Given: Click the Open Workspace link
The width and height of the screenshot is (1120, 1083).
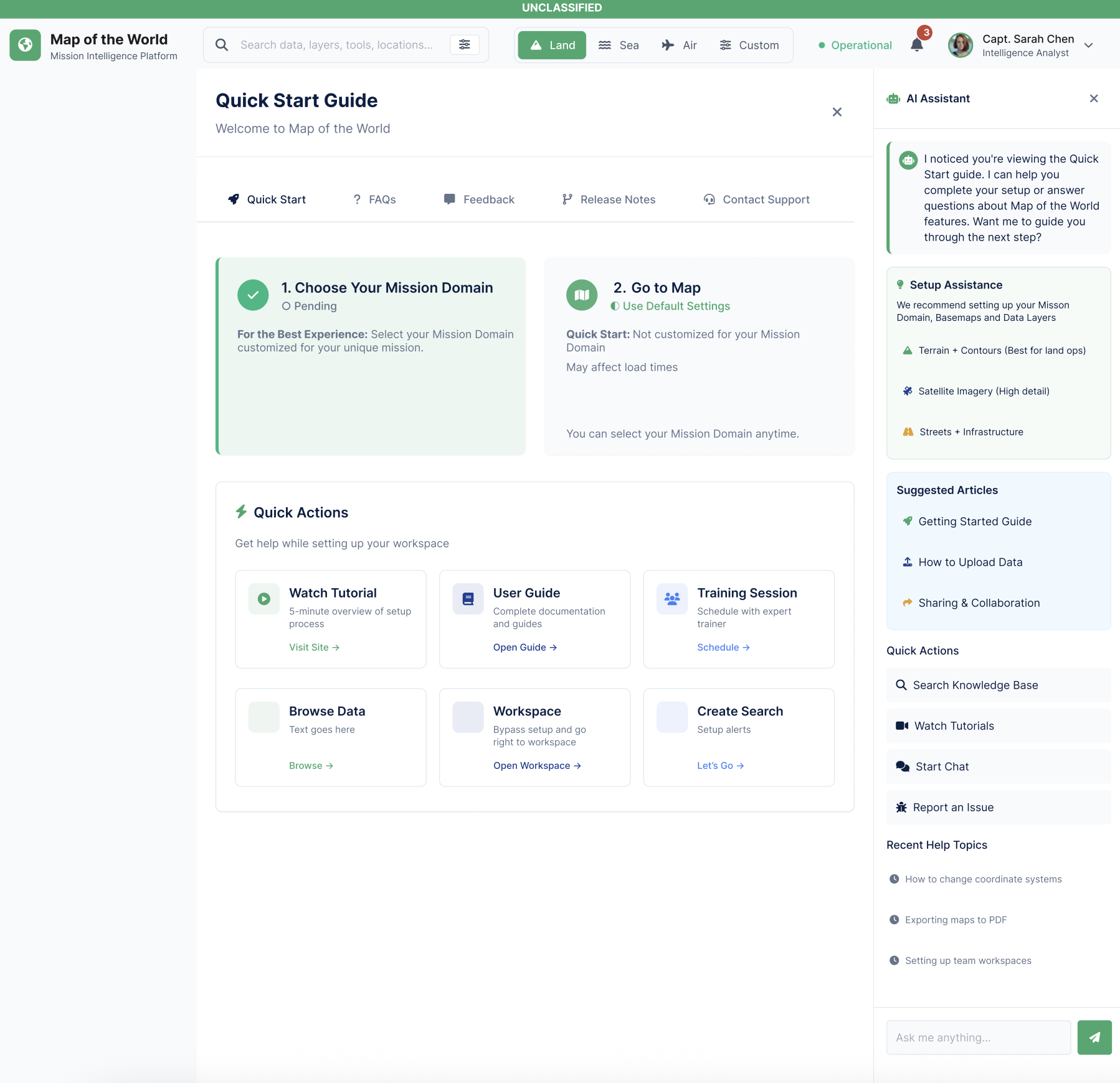Looking at the screenshot, I should [537, 765].
